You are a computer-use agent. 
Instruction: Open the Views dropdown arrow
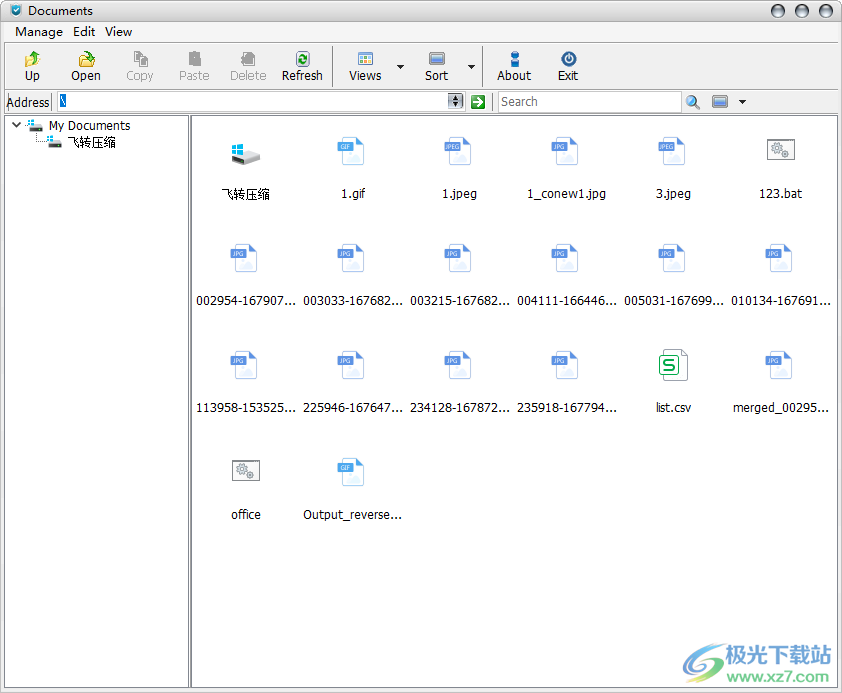pyautogui.click(x=399, y=66)
